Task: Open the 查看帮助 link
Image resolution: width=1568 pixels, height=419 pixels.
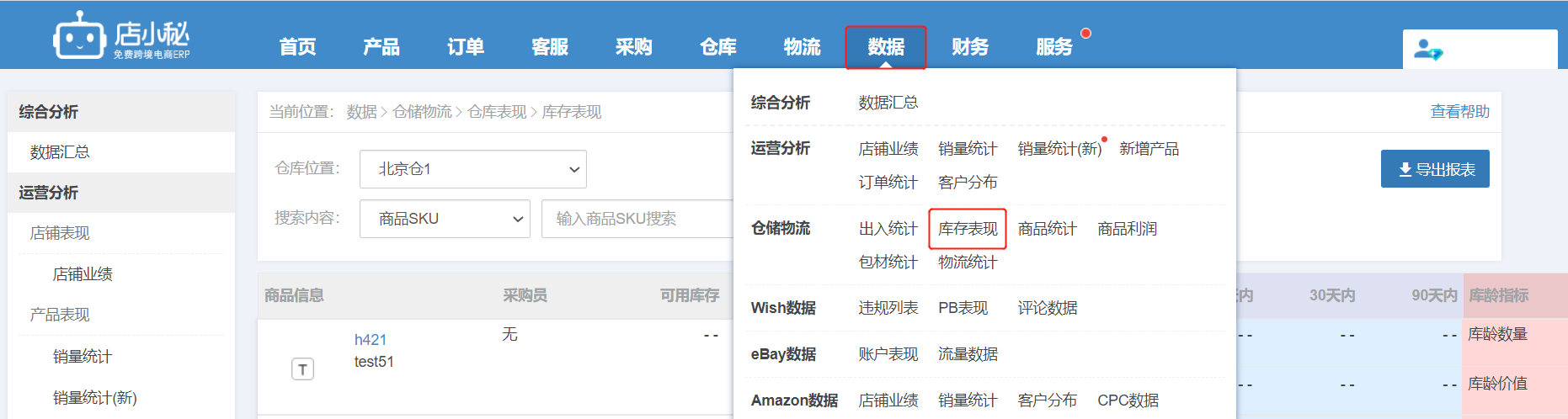Action: pos(1460,112)
